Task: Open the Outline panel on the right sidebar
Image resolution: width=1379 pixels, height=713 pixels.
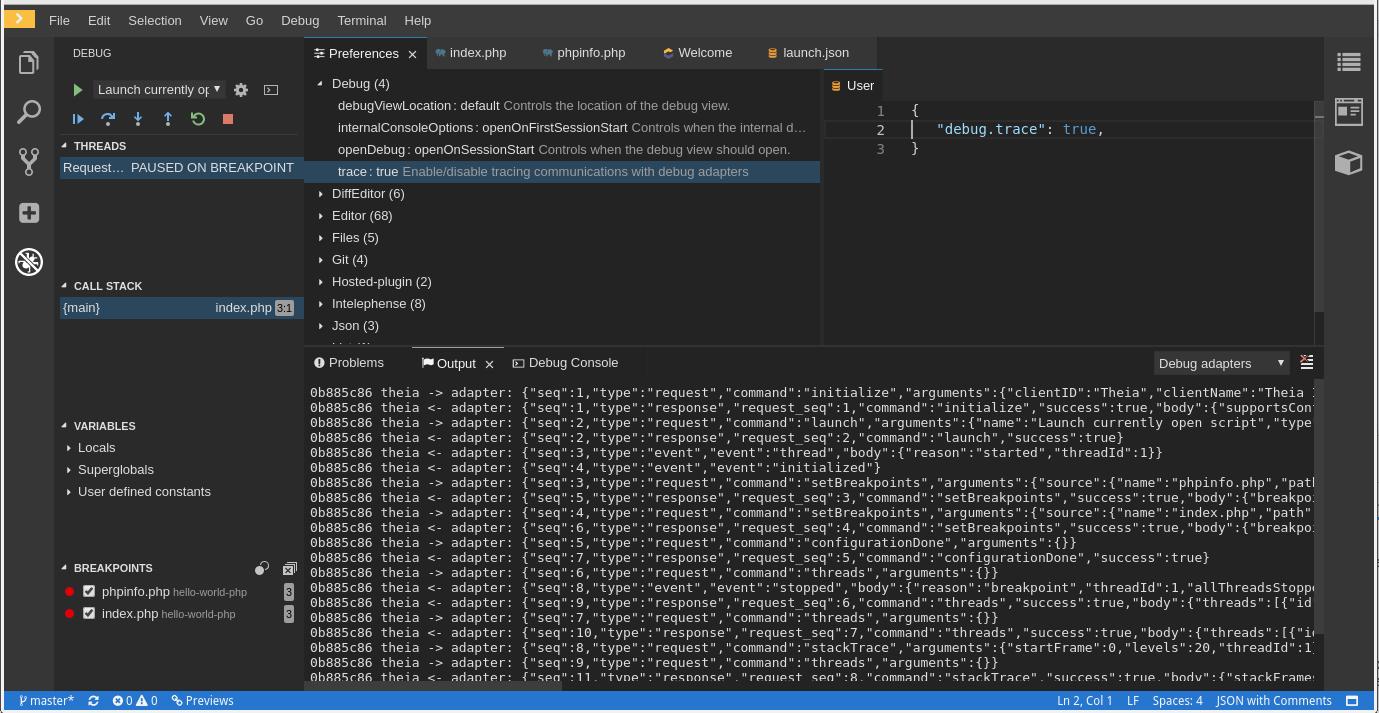Action: click(1348, 62)
